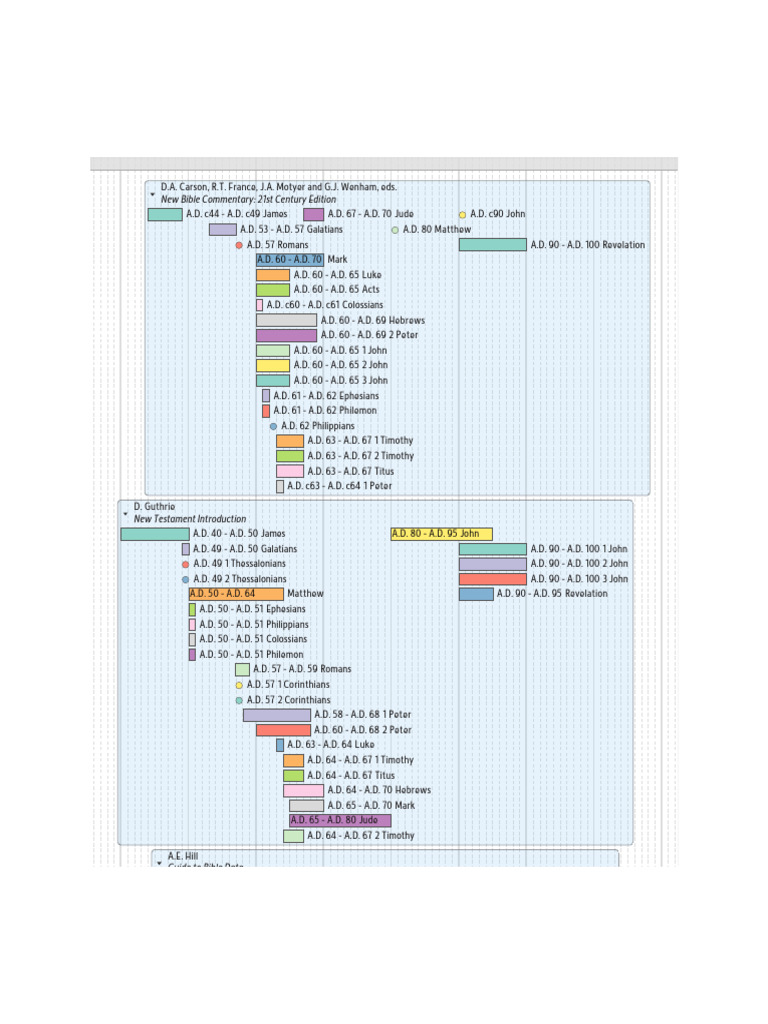This screenshot has width=768, height=1024.
Task: Click the A.D. 60 - A.D. 68 2 Peter bar
Action: [283, 730]
